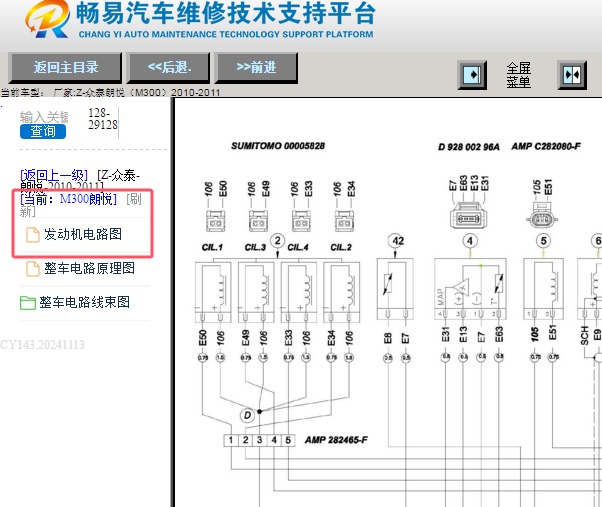602x507 pixels.
Task: Click the green folder icon of 整车电路线束图
Action: 28,303
